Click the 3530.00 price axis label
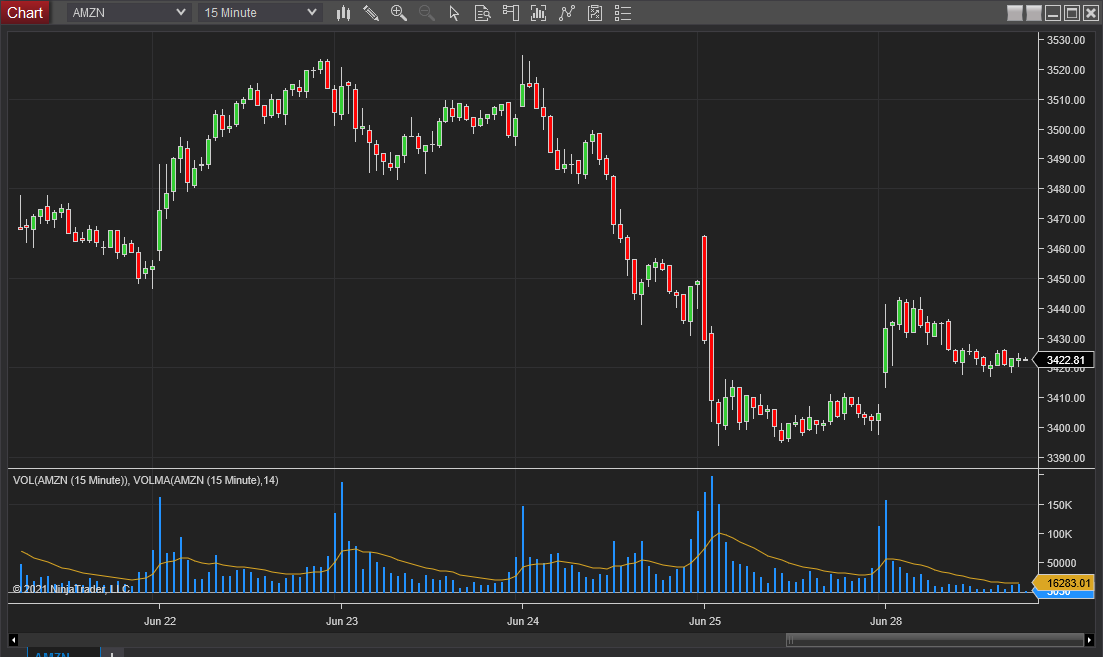The width and height of the screenshot is (1103, 657). click(1066, 40)
